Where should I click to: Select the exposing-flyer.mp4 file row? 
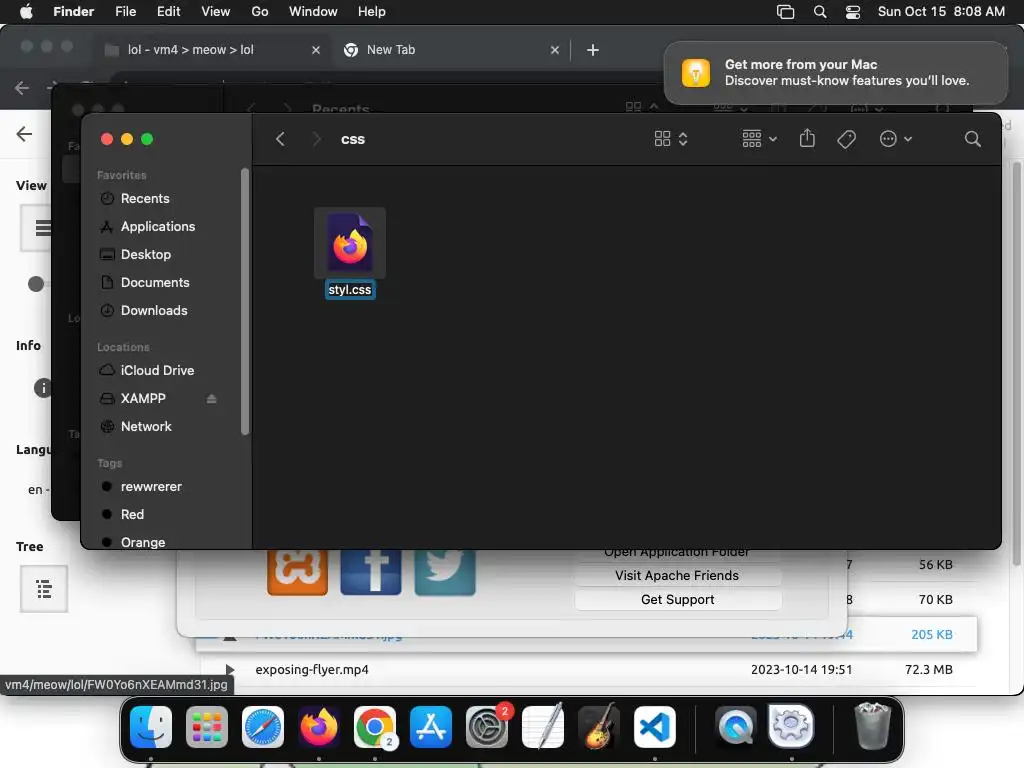click(x=586, y=669)
